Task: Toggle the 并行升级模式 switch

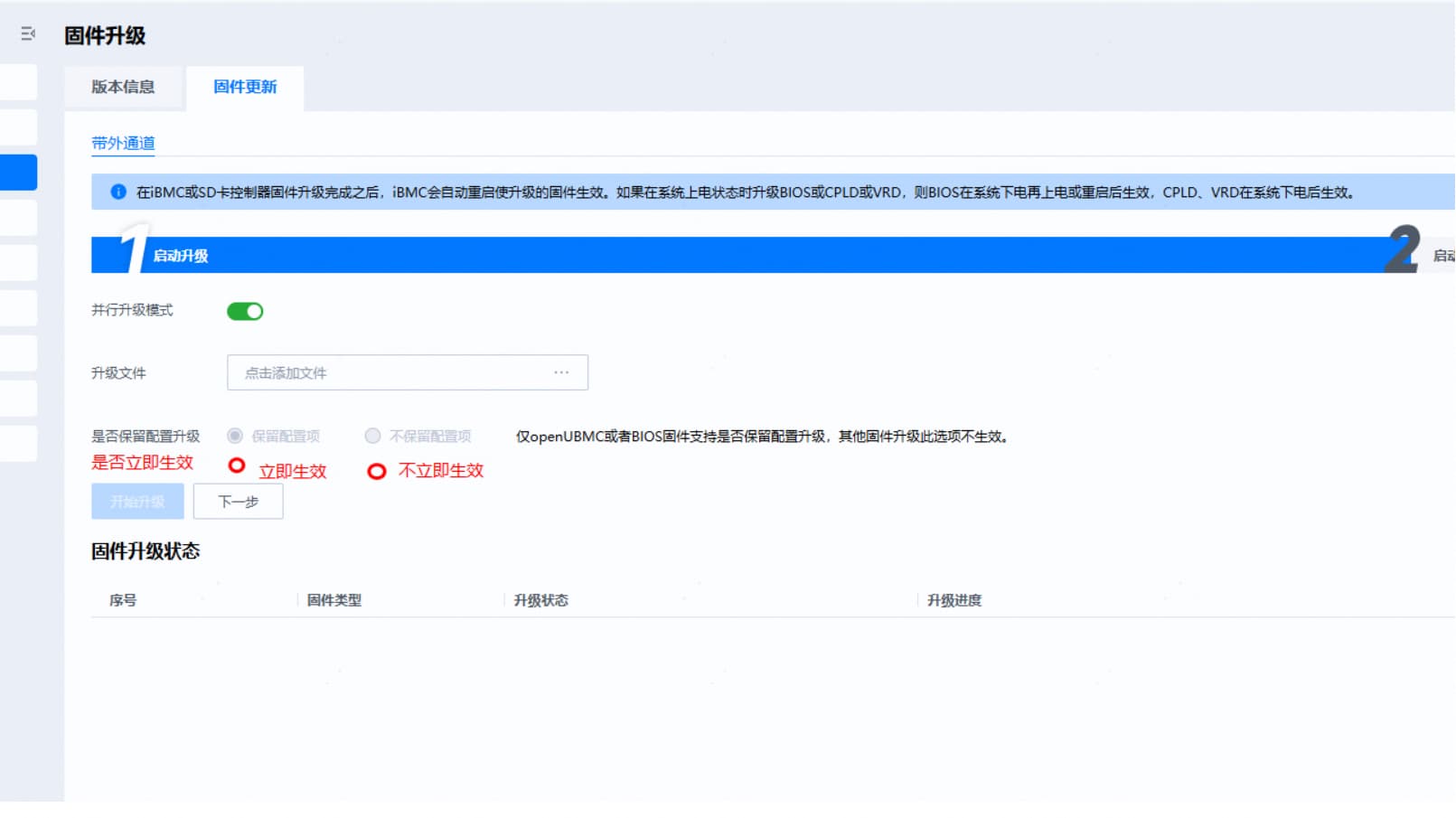Action: pyautogui.click(x=245, y=311)
